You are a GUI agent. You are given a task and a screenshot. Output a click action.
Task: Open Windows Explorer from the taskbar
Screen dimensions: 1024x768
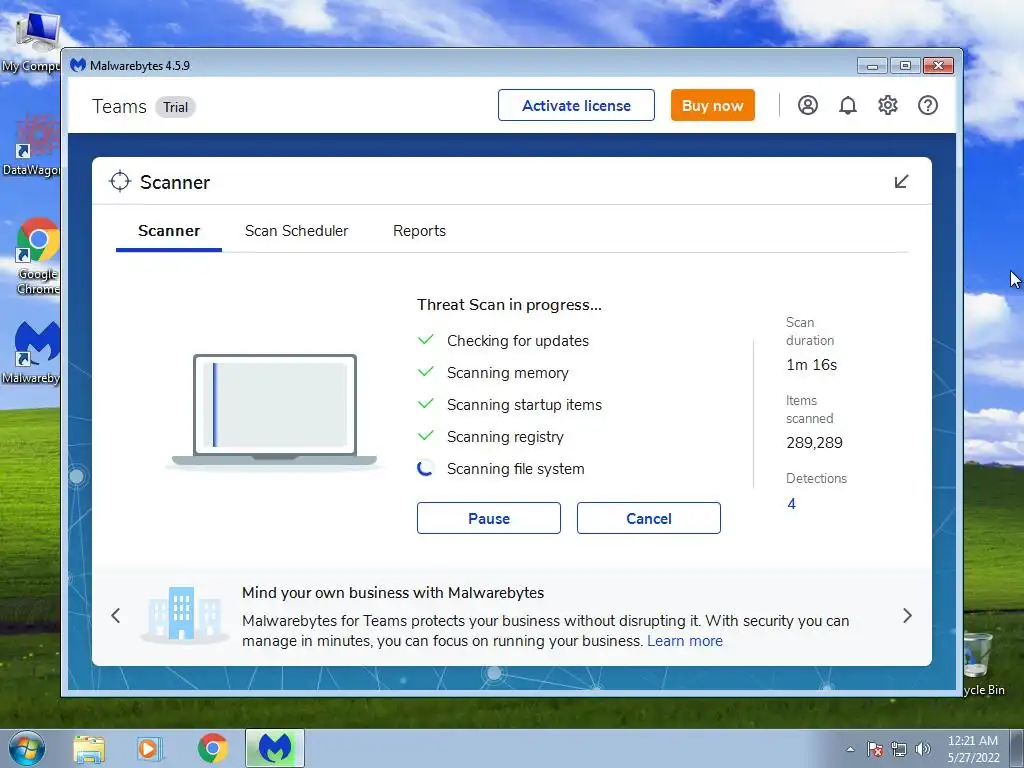(89, 748)
